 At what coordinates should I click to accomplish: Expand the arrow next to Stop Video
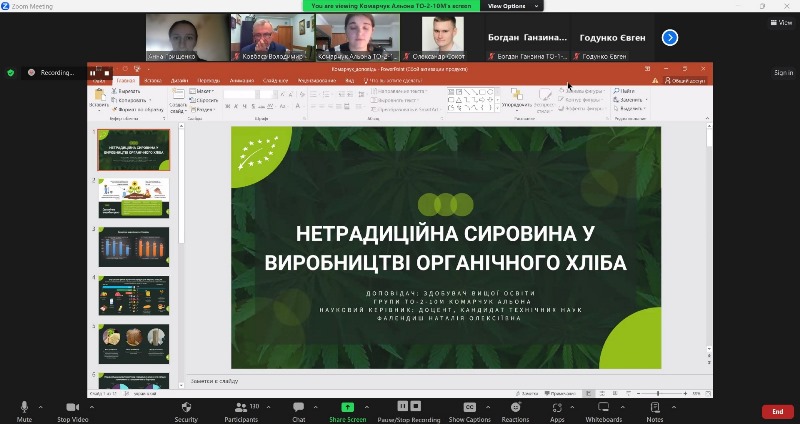tap(95, 408)
